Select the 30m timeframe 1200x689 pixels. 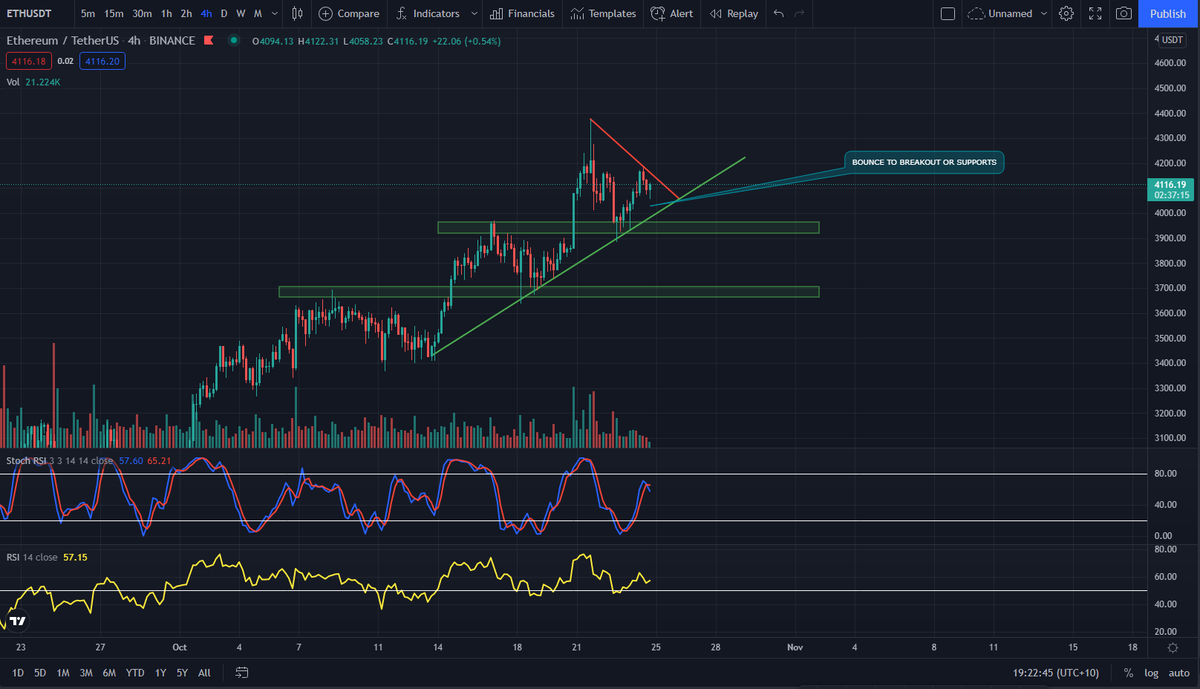(x=142, y=14)
